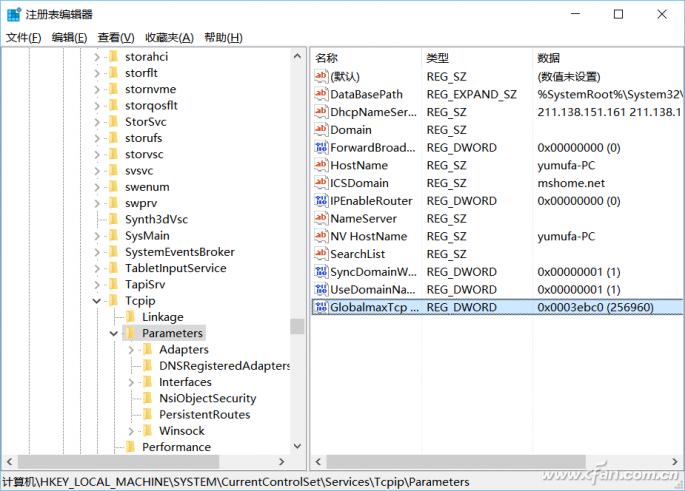
Task: Open the 编辑(E) menu
Action: point(69,38)
